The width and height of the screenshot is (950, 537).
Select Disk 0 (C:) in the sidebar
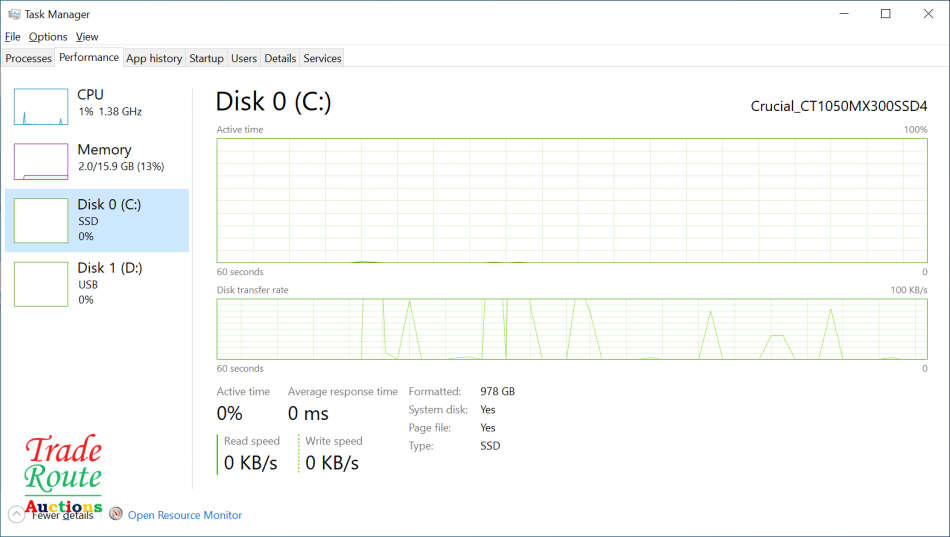(97, 220)
